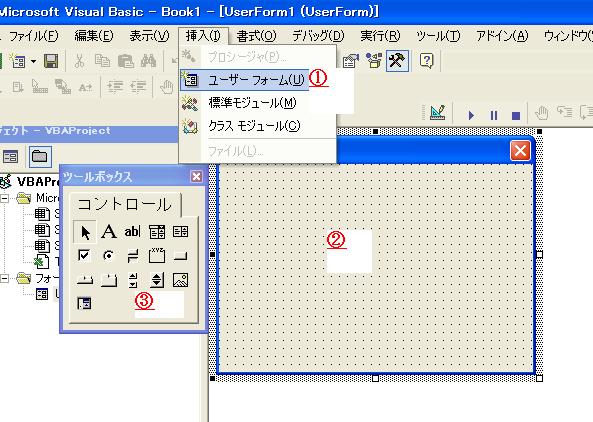Open the アドイン(A) menu
593x422 pixels.
[x=502, y=36]
